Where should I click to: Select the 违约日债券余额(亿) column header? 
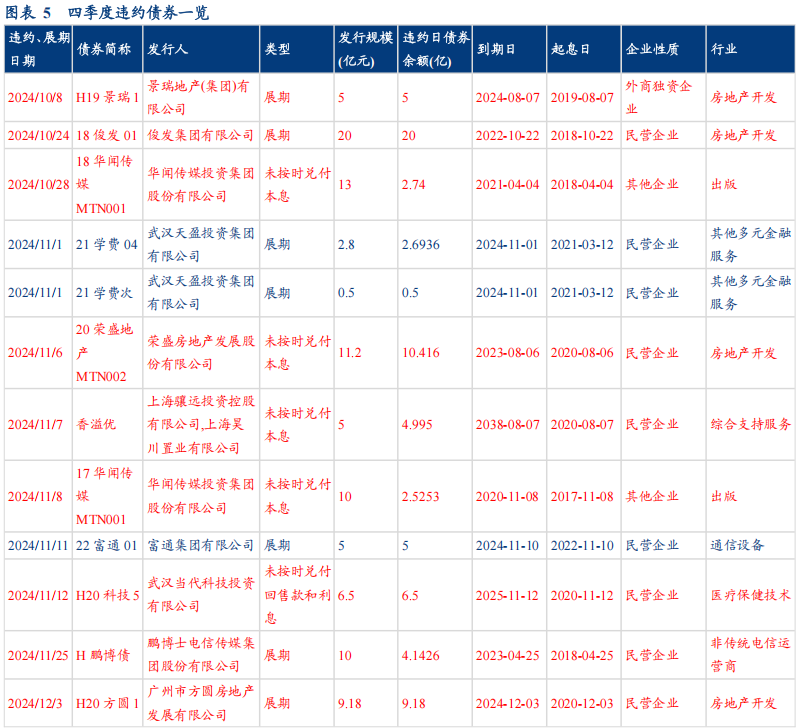(435, 49)
